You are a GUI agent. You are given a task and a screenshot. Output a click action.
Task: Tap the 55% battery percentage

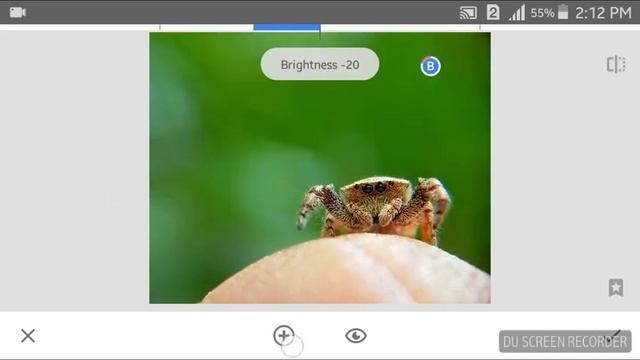tap(542, 13)
